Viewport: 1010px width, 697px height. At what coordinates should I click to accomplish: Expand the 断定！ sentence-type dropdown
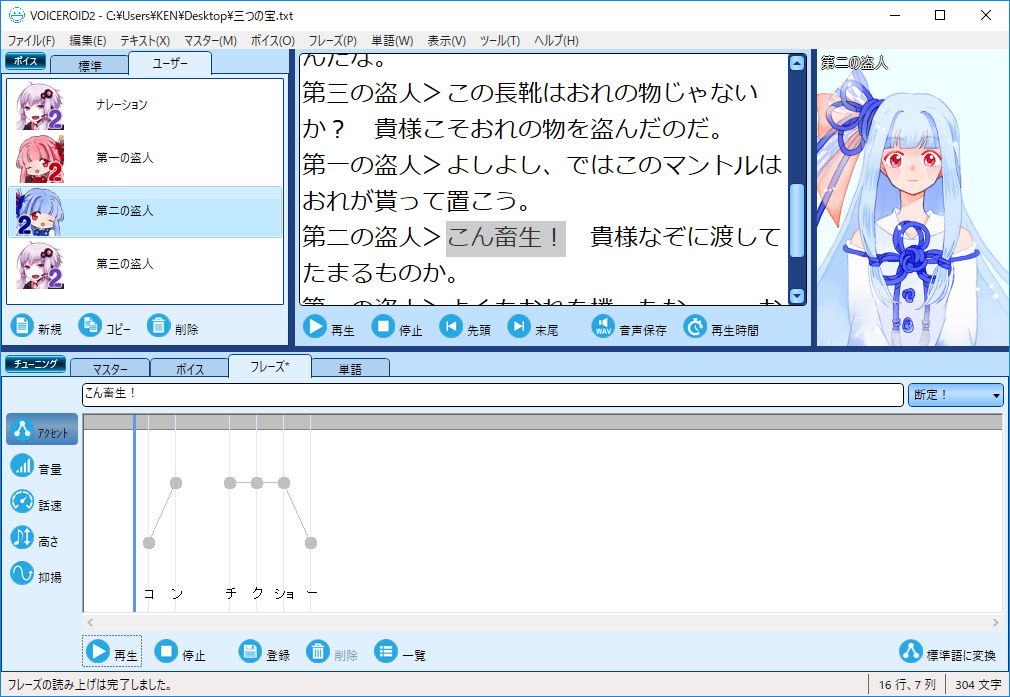click(955, 395)
